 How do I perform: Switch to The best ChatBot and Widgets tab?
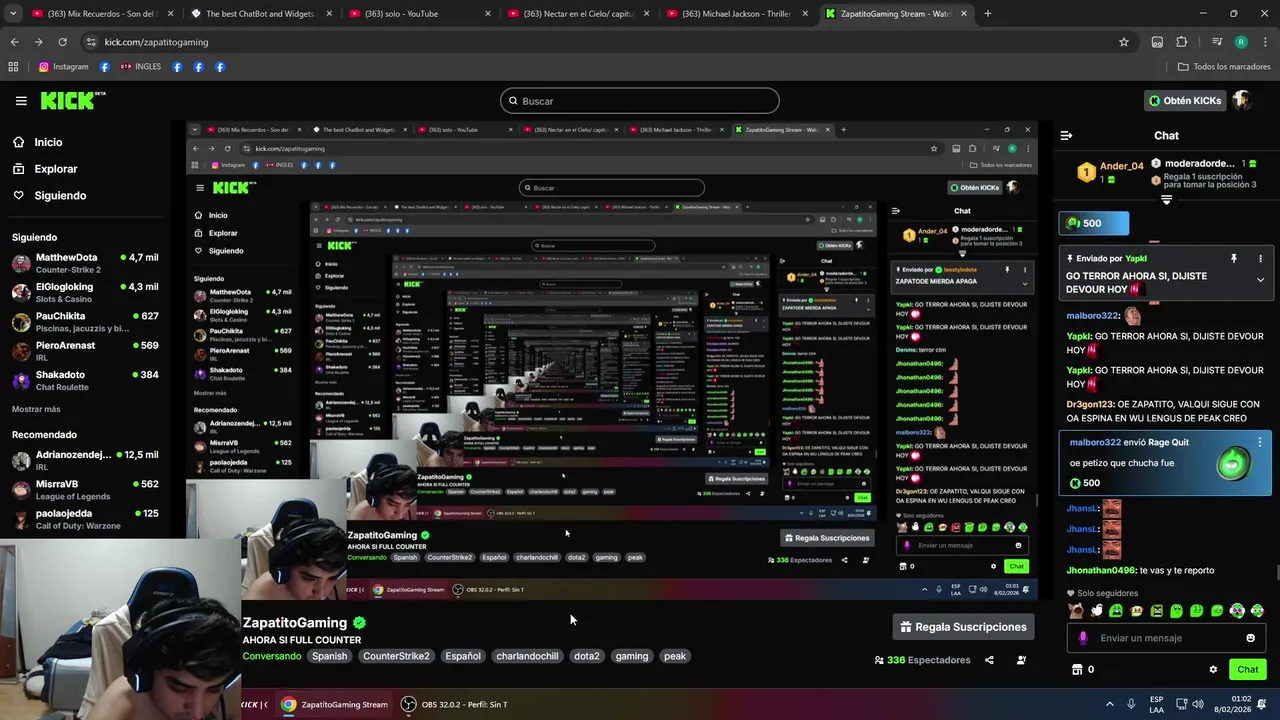(x=260, y=14)
